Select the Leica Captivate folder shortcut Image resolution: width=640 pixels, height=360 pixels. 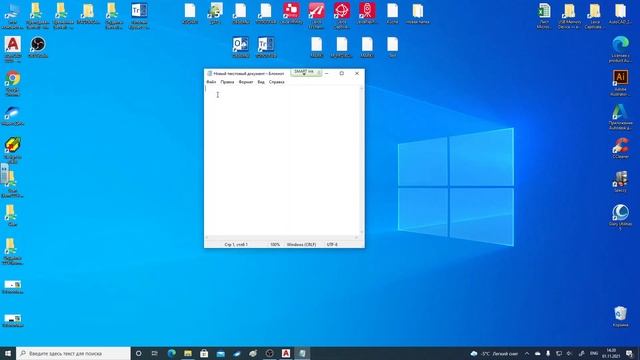tap(595, 16)
